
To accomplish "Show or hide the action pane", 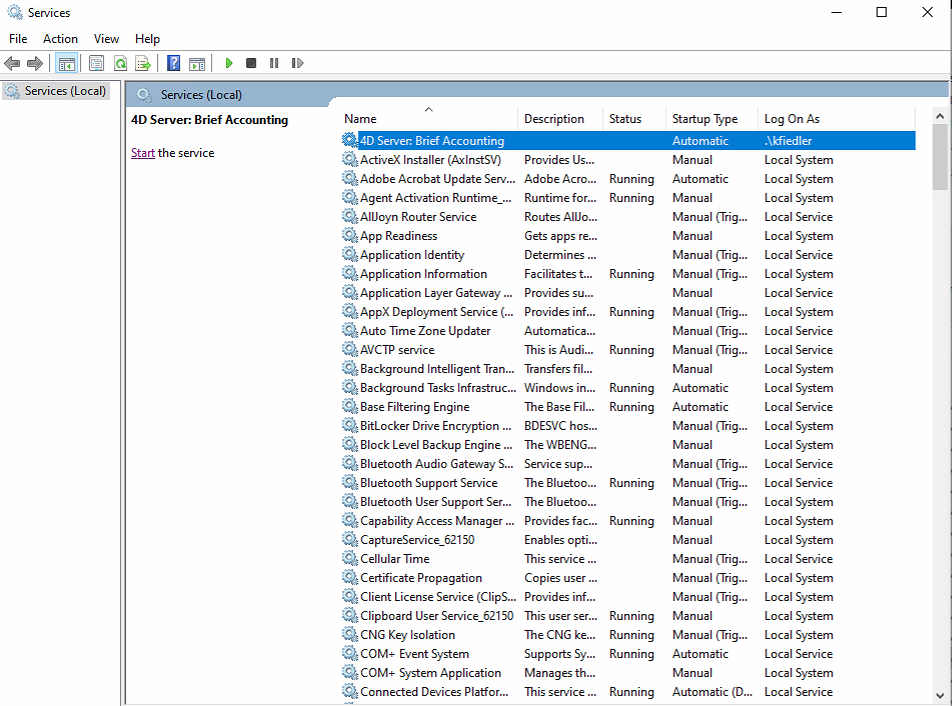I will coord(197,62).
